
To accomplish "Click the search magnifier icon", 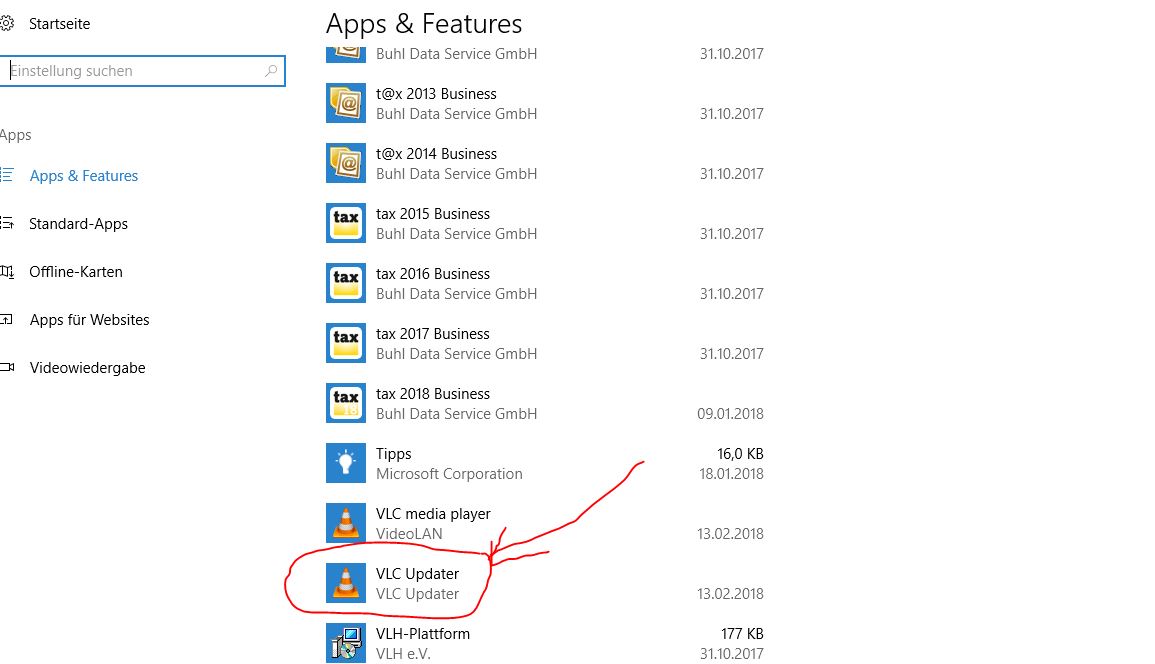I will pyautogui.click(x=271, y=71).
